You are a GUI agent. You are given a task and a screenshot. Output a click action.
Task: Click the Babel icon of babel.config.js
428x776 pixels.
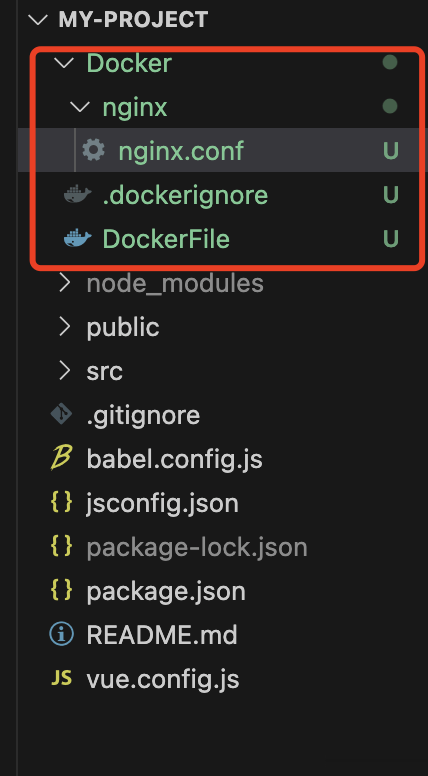61,458
